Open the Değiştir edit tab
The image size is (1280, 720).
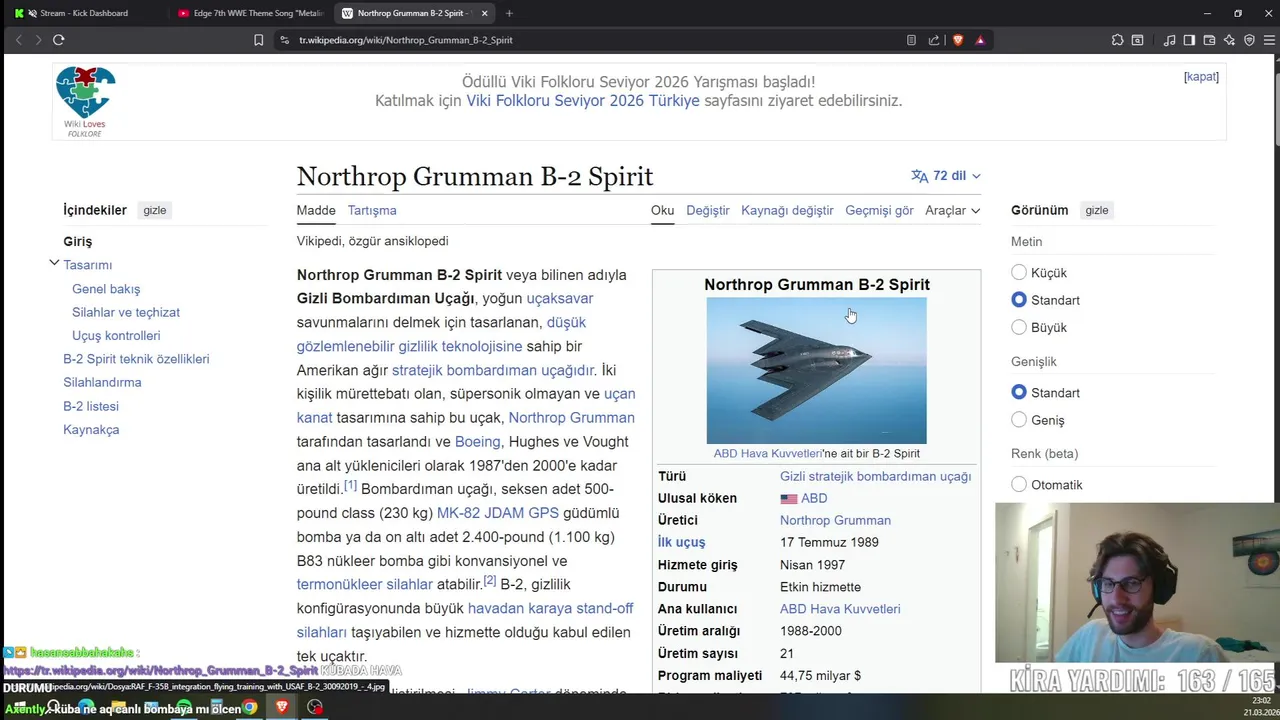click(x=708, y=210)
